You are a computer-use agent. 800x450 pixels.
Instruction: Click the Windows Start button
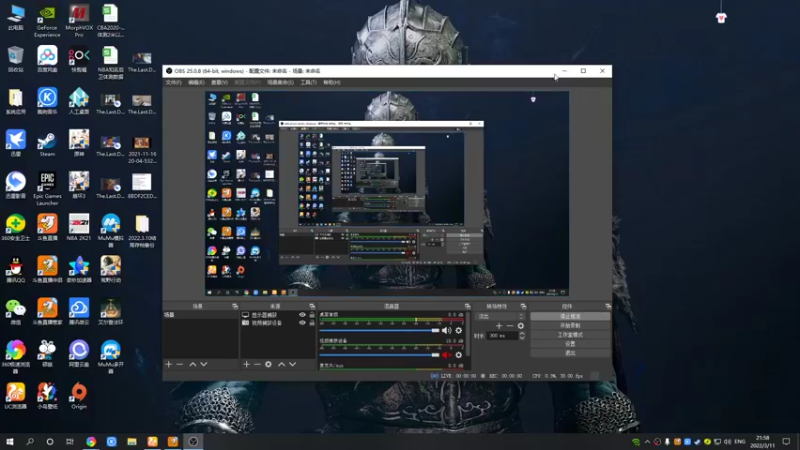pyautogui.click(x=10, y=441)
